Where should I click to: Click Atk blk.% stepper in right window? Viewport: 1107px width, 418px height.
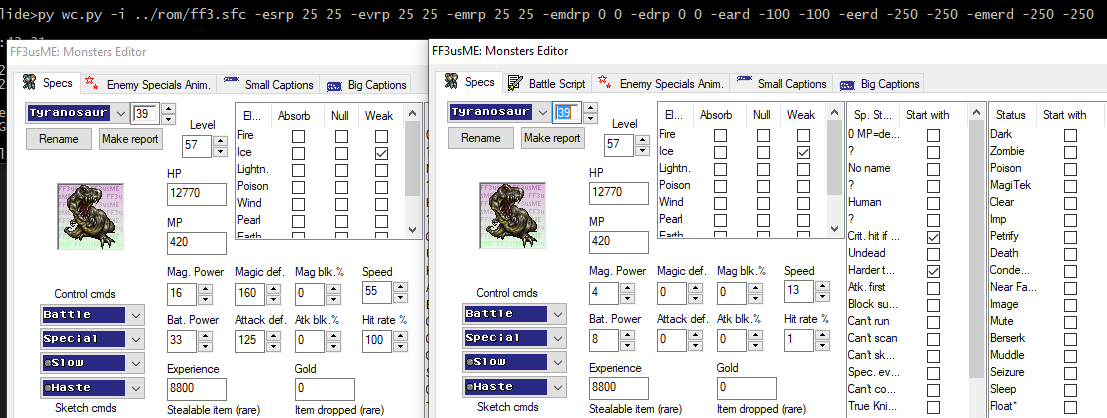(x=753, y=340)
